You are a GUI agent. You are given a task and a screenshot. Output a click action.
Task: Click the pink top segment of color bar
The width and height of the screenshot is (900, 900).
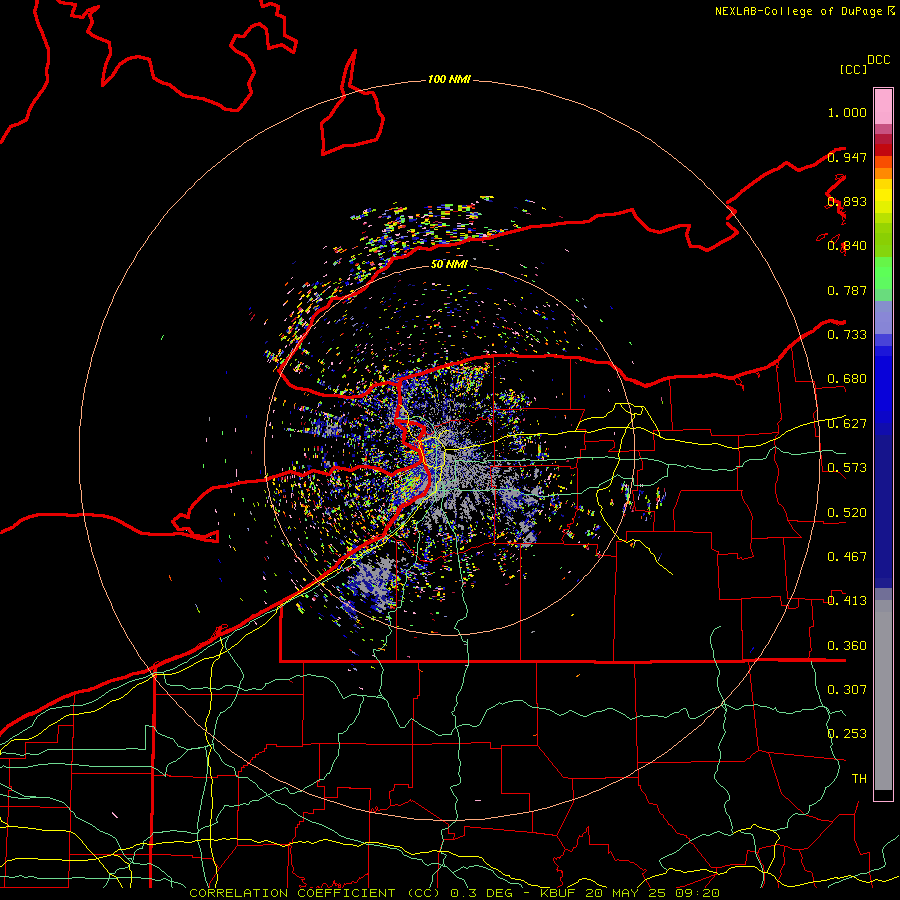(x=883, y=107)
